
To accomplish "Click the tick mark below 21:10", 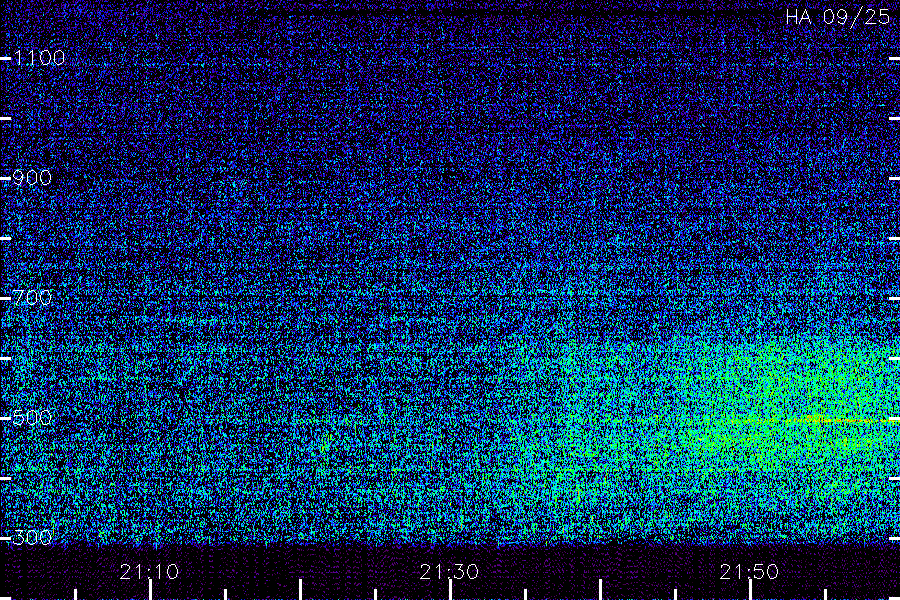I will click(x=150, y=590).
